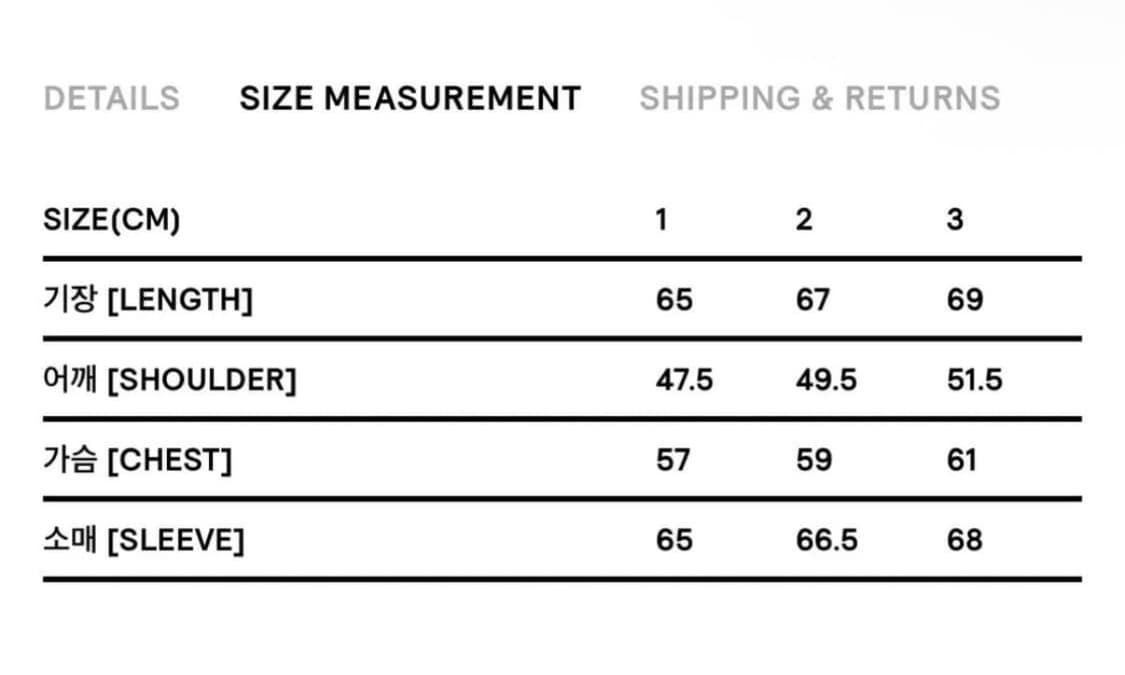Click size 1 column header
Screen dimensions: 1125x675
coord(661,220)
